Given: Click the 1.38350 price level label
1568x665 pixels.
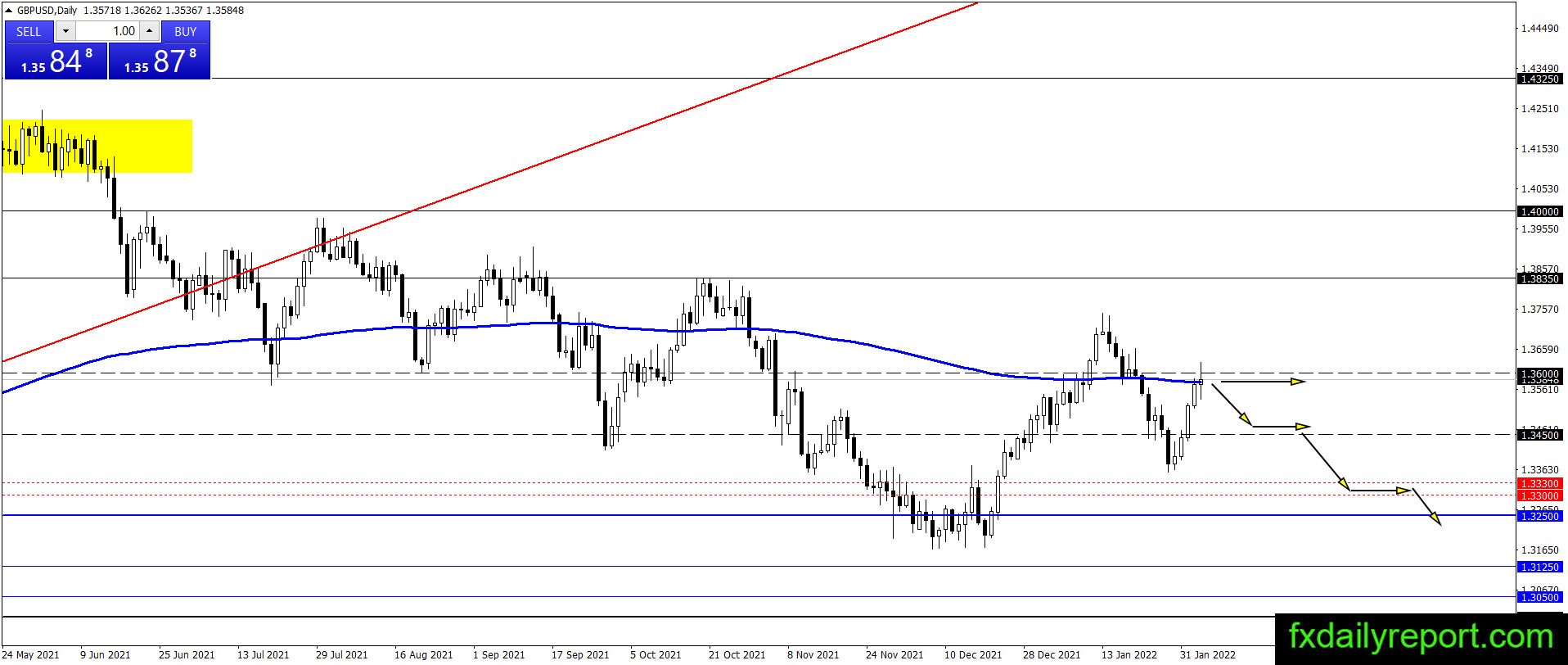Looking at the screenshot, I should pyautogui.click(x=1539, y=278).
